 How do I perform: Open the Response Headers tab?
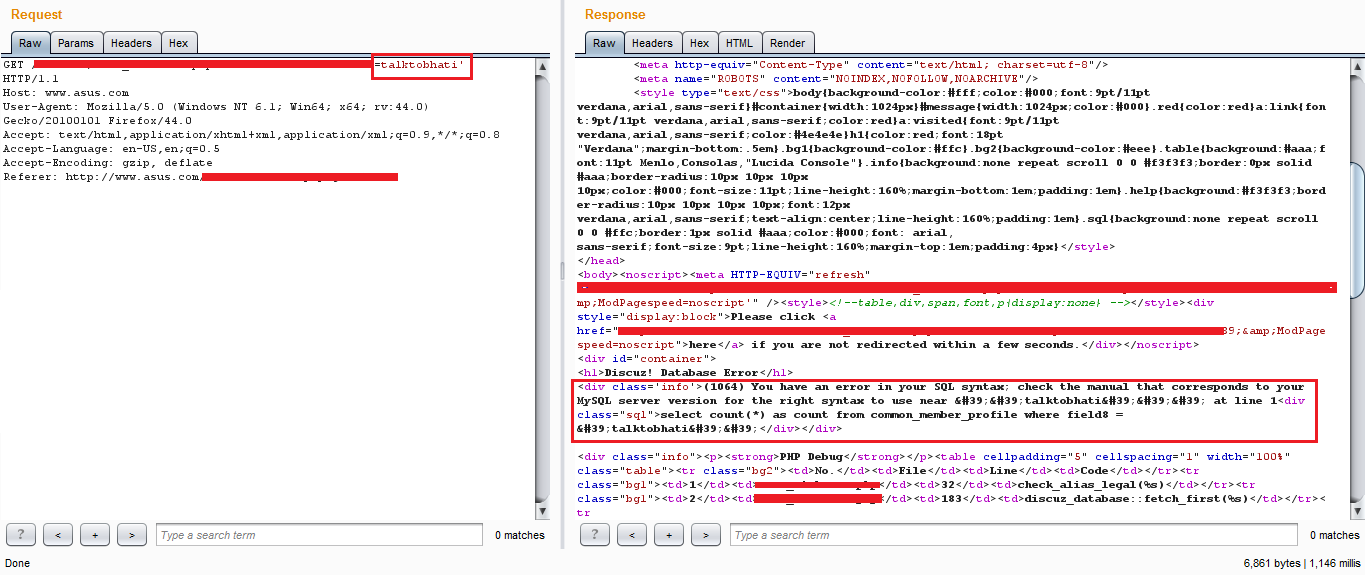click(x=652, y=43)
